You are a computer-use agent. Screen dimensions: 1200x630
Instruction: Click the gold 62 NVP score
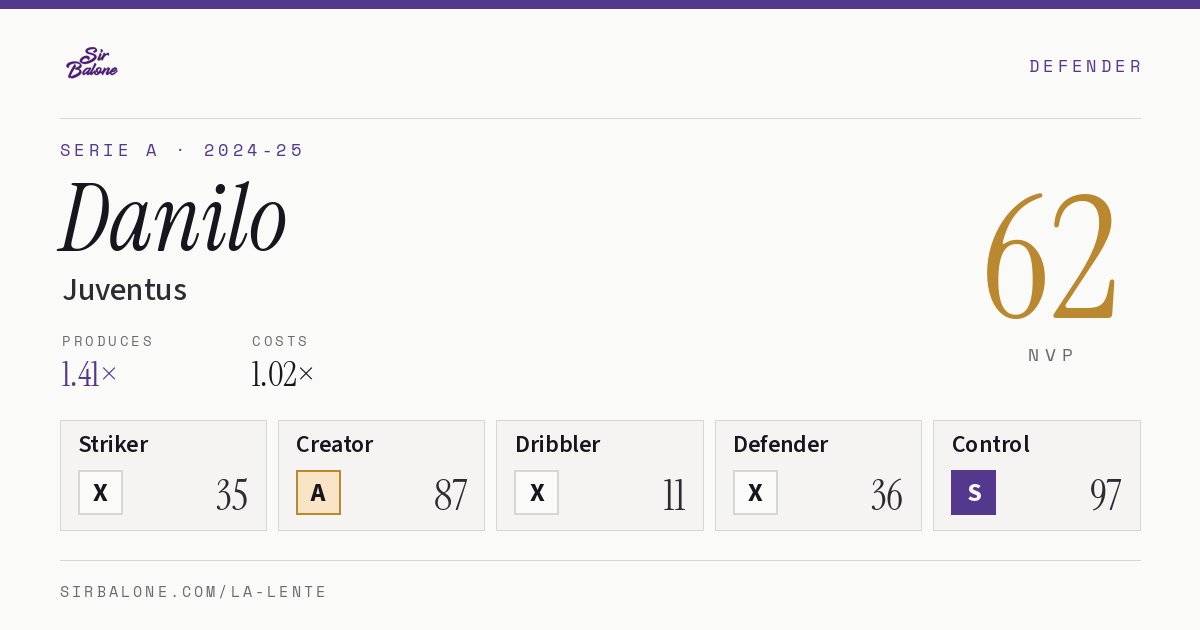pyautogui.click(x=1051, y=255)
